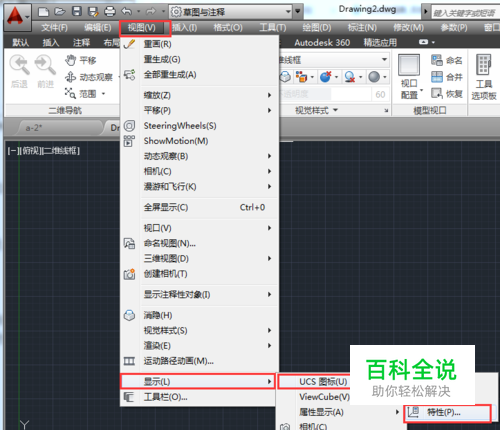This screenshot has height=430, width=500.
Task: Click the blue sphere with red X icon
Action: (x=325, y=77)
